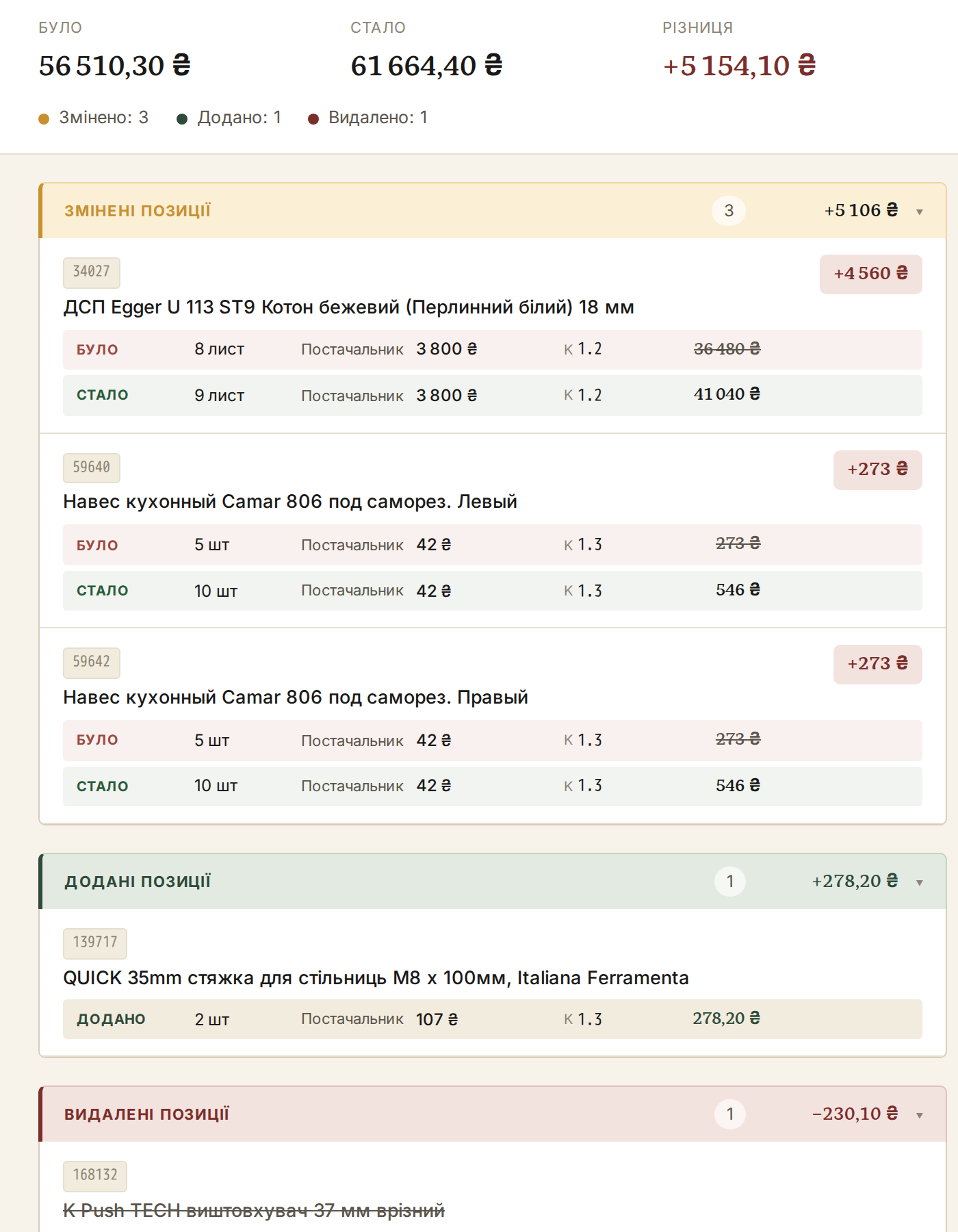
Task: Click the Видалено: 1 legend entry
Action: point(368,118)
